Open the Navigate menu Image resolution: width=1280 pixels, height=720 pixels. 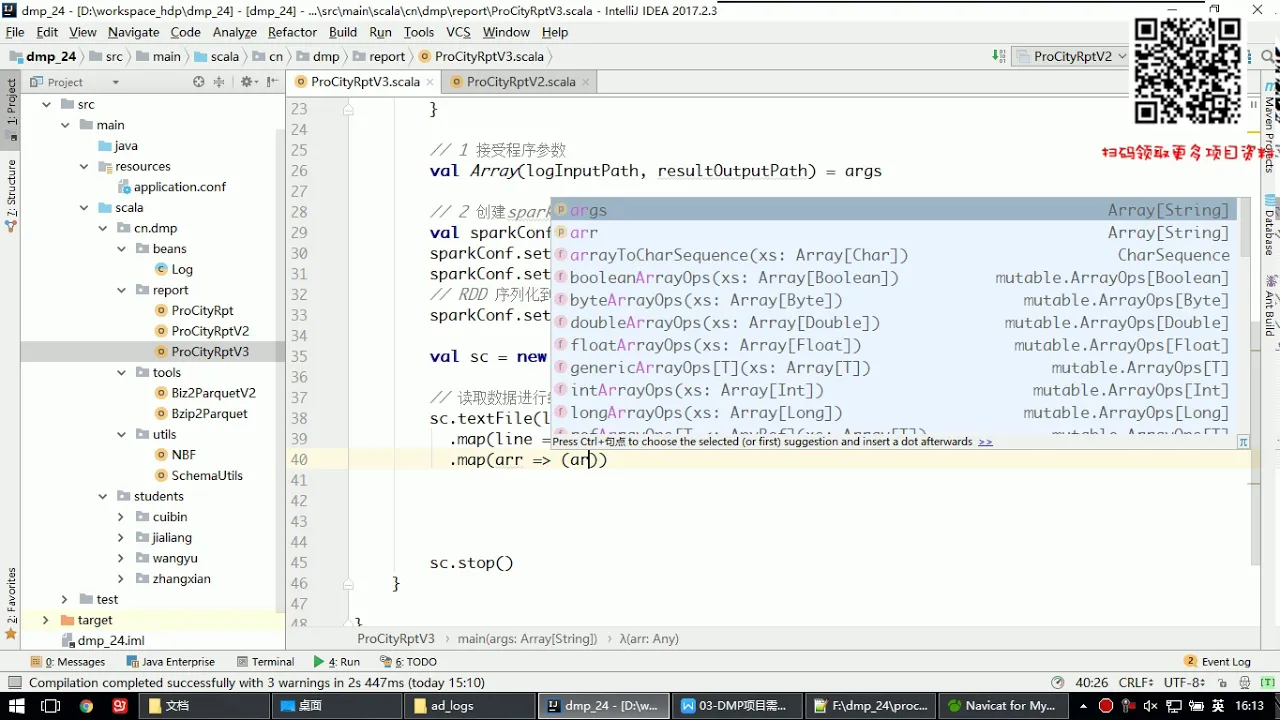click(134, 32)
